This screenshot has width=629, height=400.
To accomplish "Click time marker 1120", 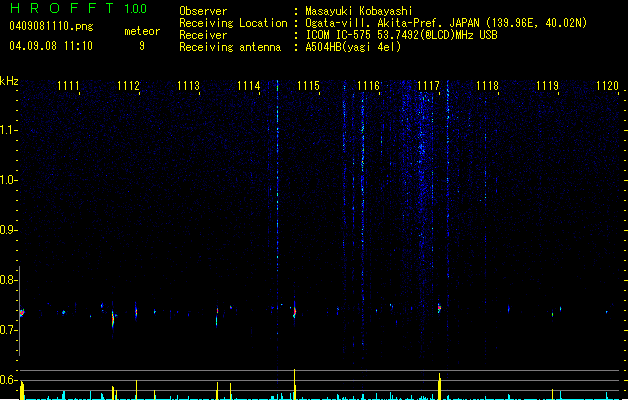I will click(x=607, y=86).
